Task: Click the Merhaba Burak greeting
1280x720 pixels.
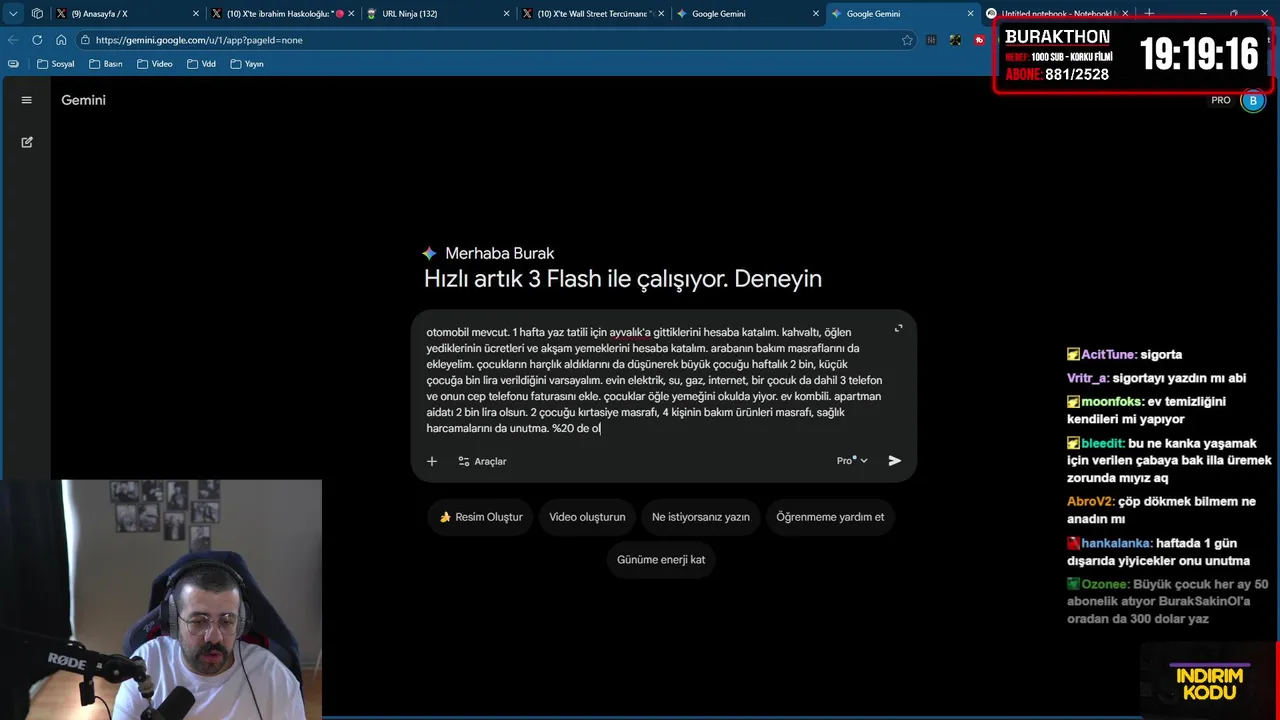Action: (x=499, y=253)
